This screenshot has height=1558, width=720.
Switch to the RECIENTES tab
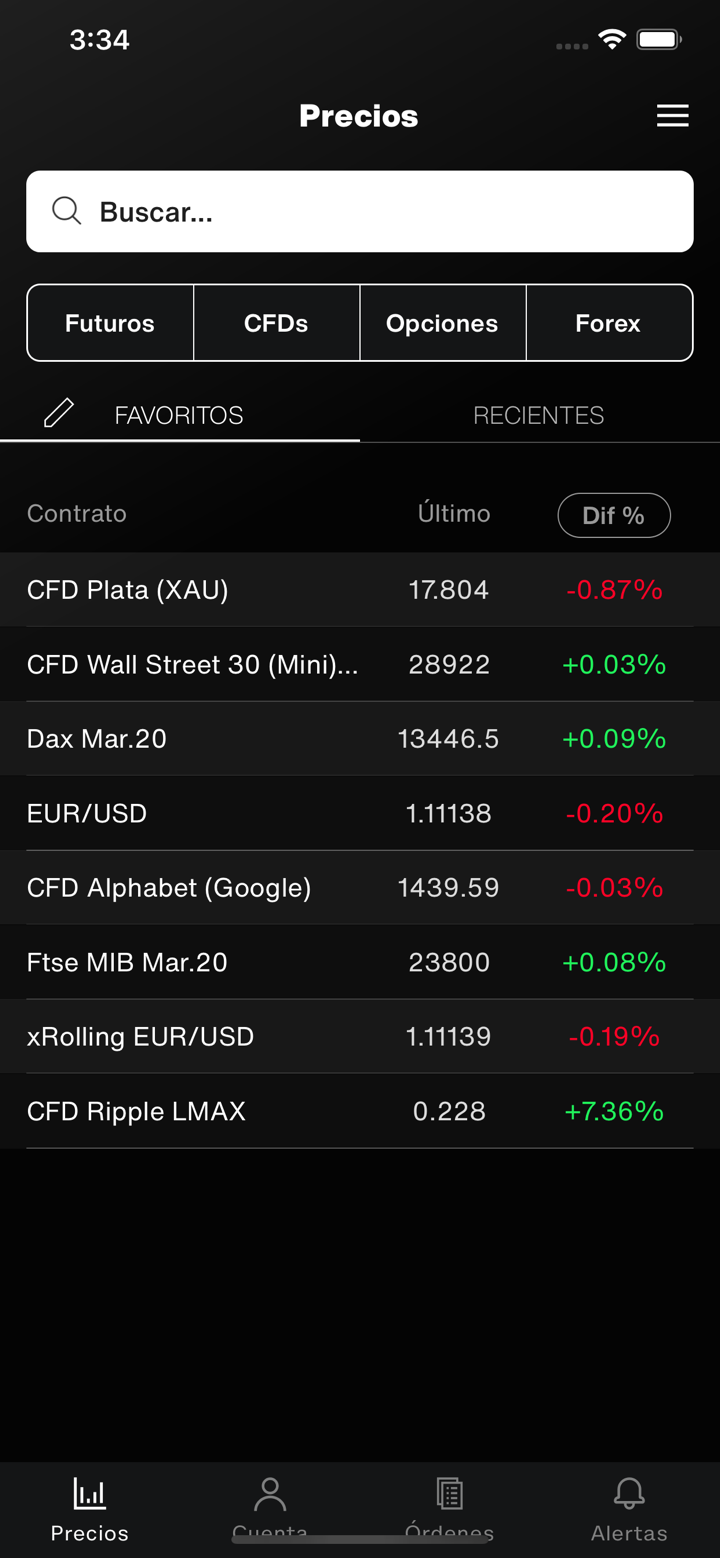pyautogui.click(x=538, y=415)
